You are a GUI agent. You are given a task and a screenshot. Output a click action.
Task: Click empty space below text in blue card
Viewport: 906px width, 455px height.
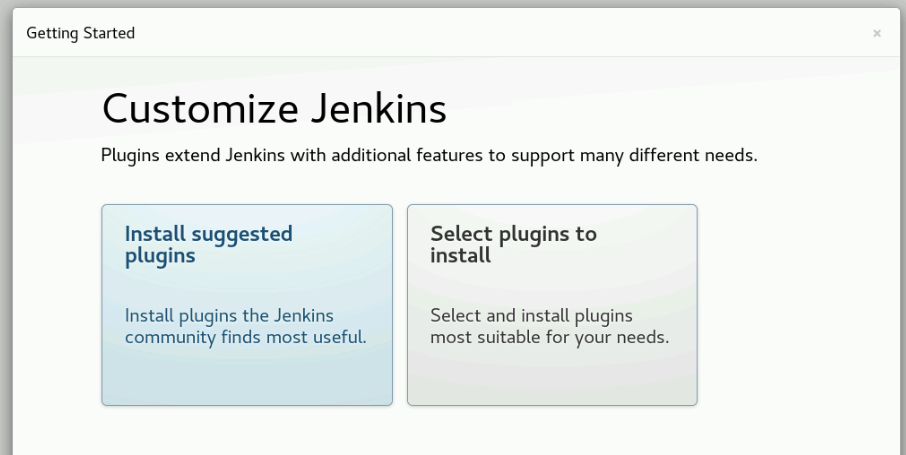pos(247,378)
